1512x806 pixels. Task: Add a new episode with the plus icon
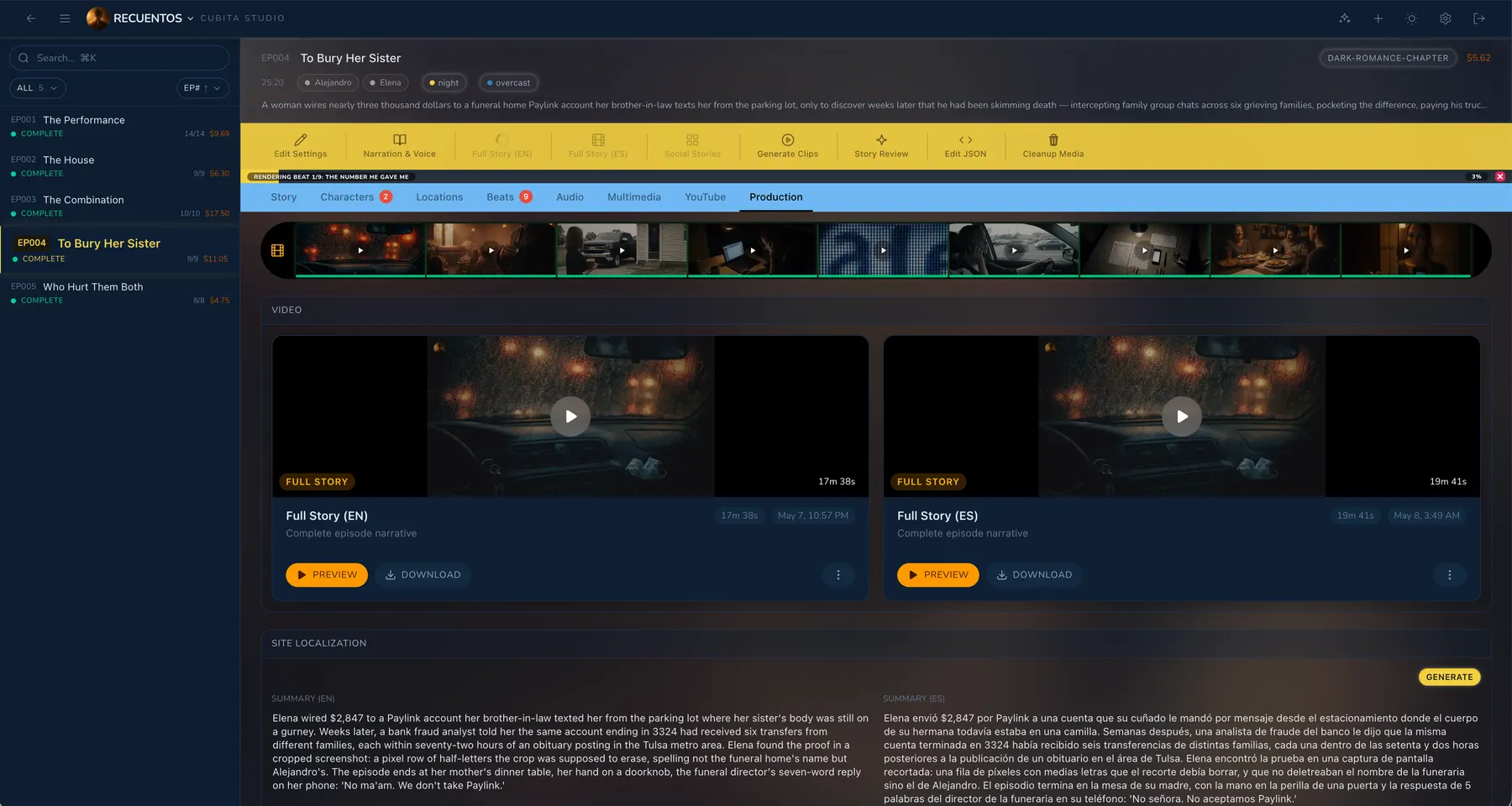click(1378, 18)
